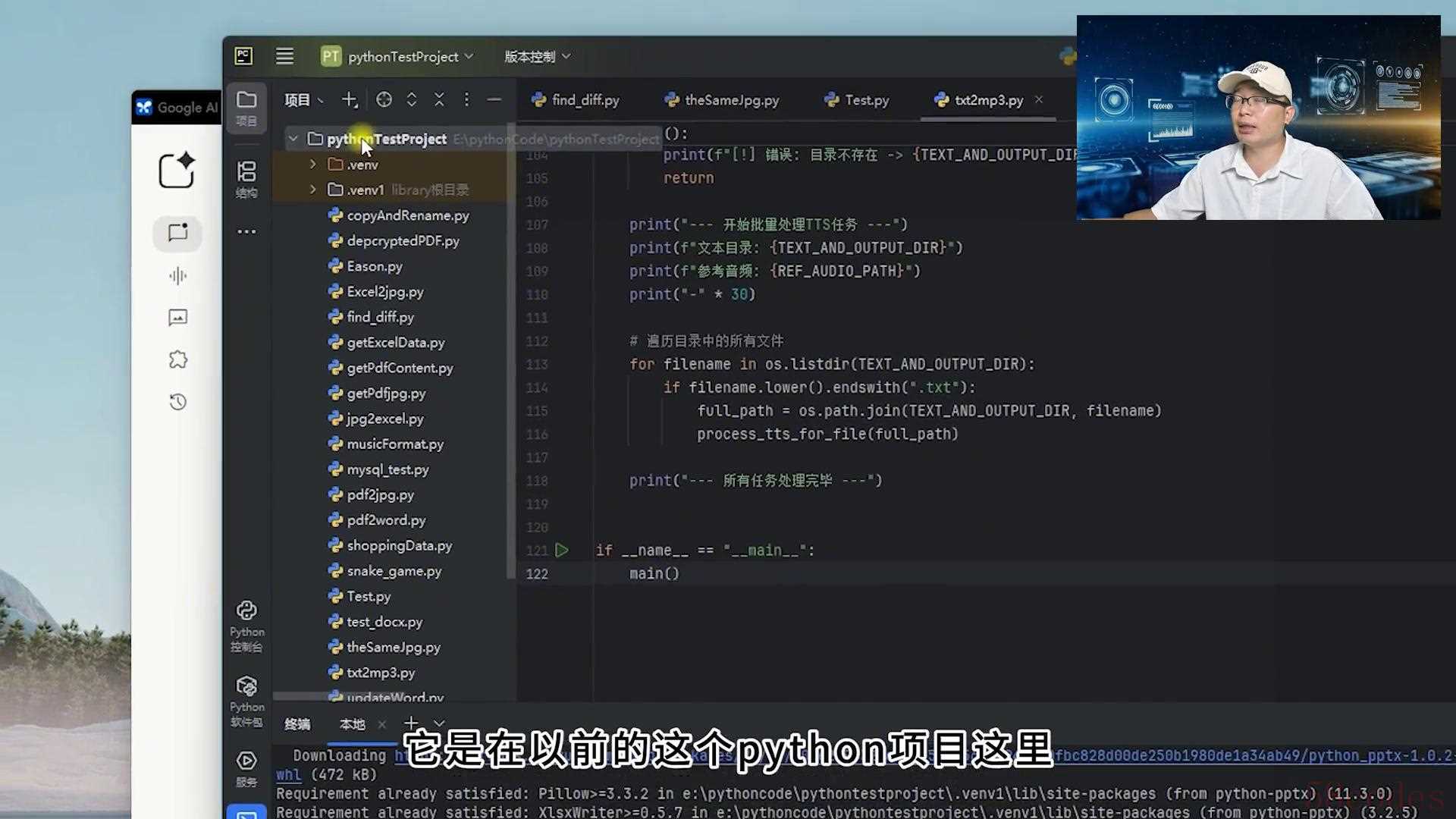
Task: Open project view options kebab menu
Action: pos(466,99)
